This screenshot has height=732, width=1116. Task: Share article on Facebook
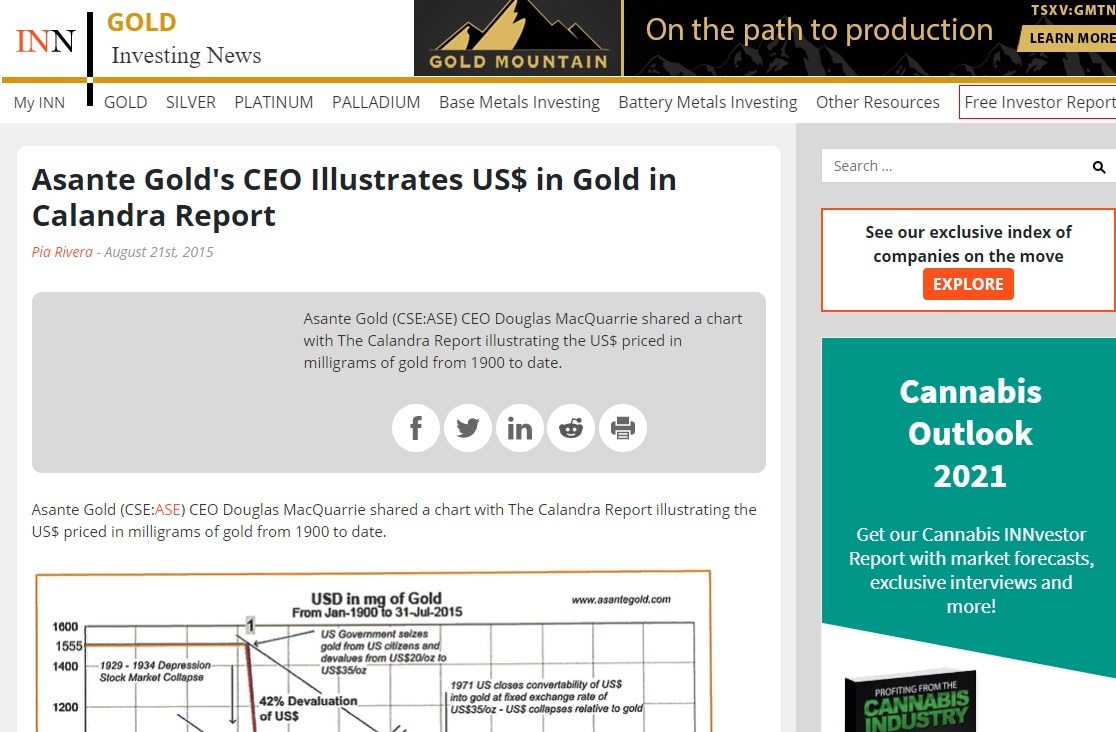(416, 428)
